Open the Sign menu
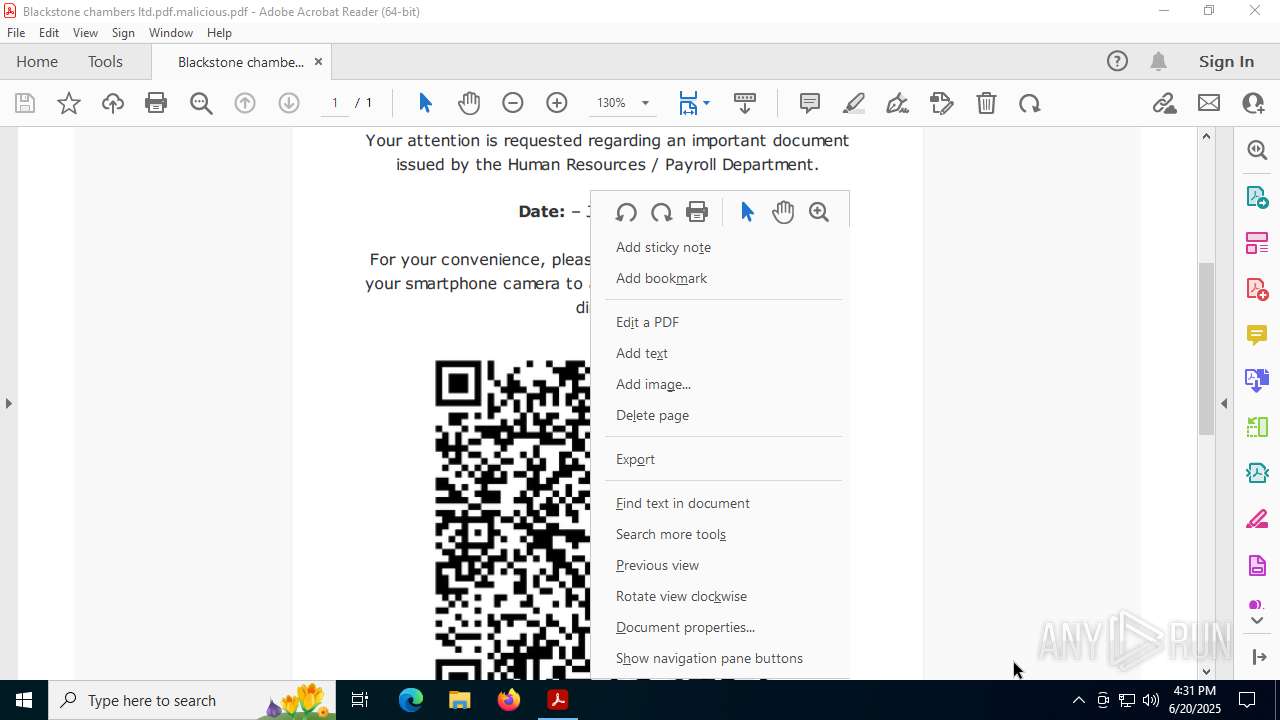 coord(123,32)
